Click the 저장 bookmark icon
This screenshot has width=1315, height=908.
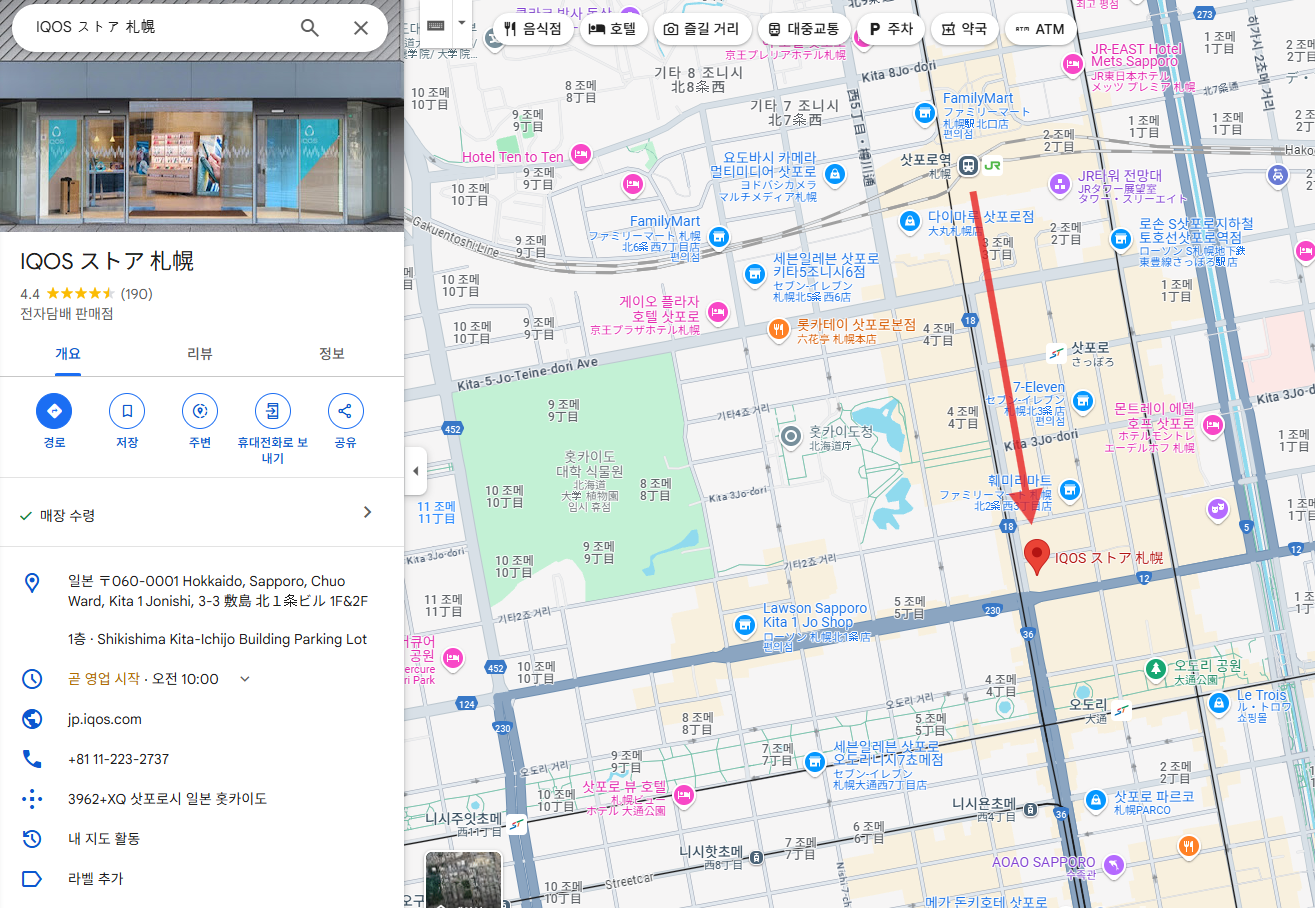[127, 411]
